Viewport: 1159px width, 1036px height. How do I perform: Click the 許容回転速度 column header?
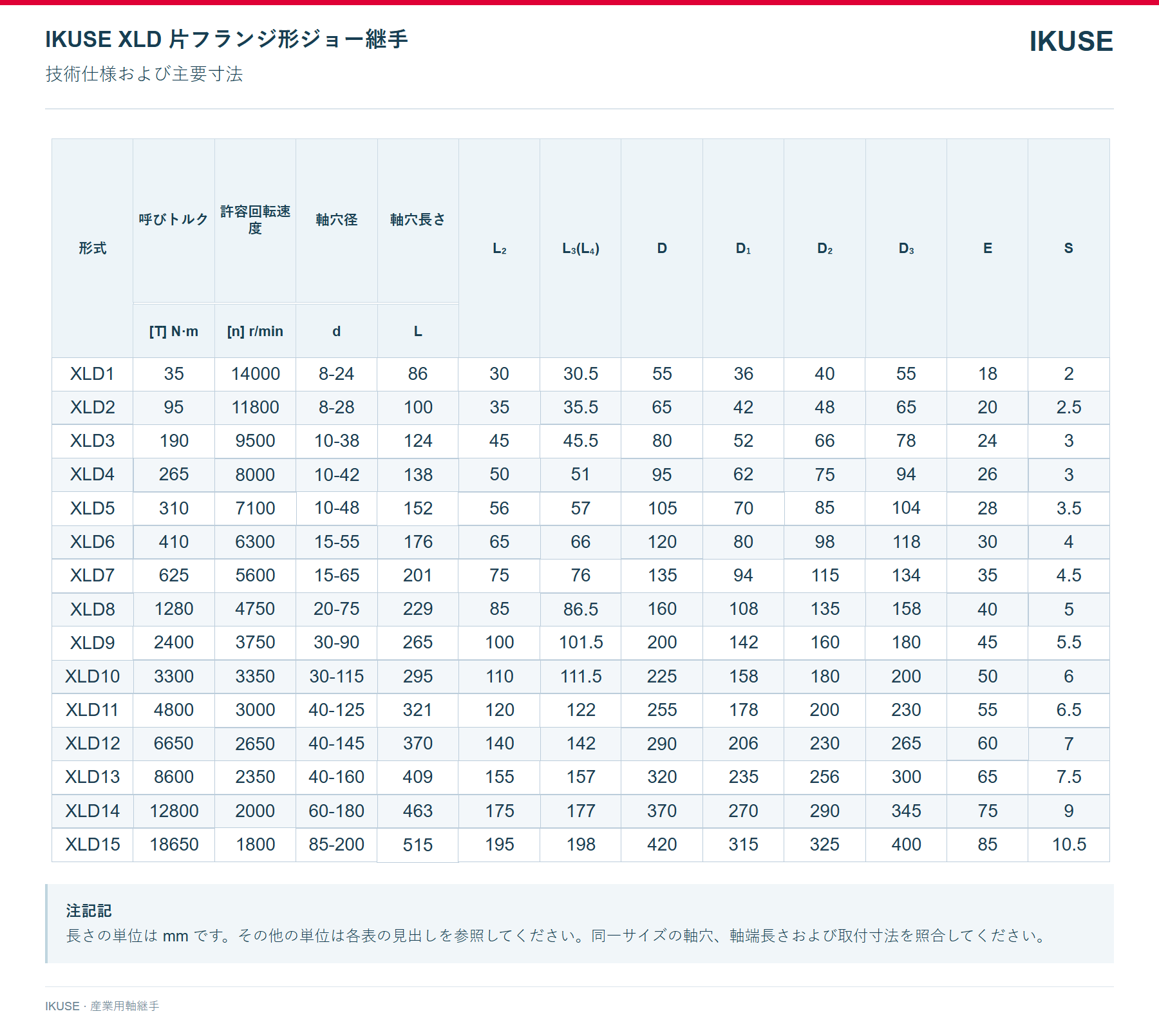point(255,220)
